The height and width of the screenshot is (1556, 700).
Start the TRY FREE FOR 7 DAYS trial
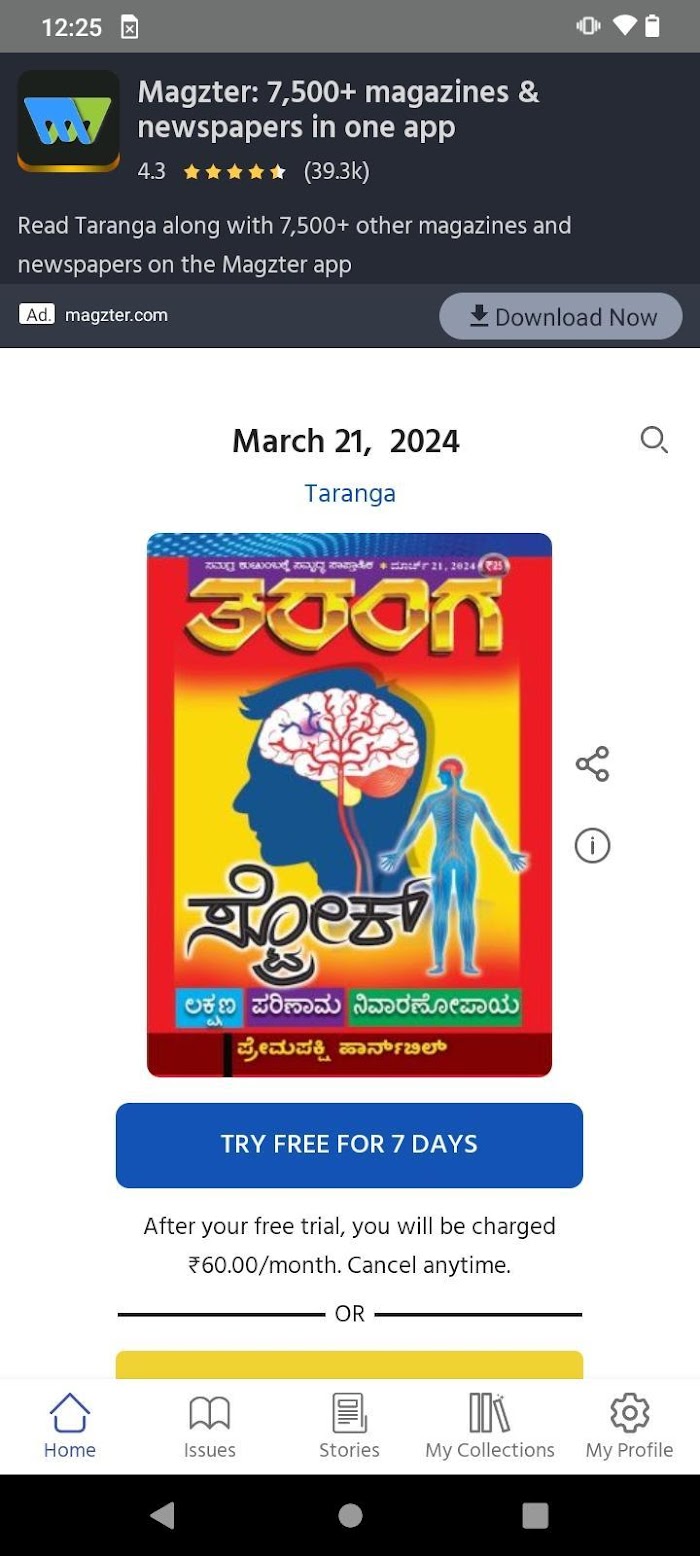pyautogui.click(x=349, y=1145)
